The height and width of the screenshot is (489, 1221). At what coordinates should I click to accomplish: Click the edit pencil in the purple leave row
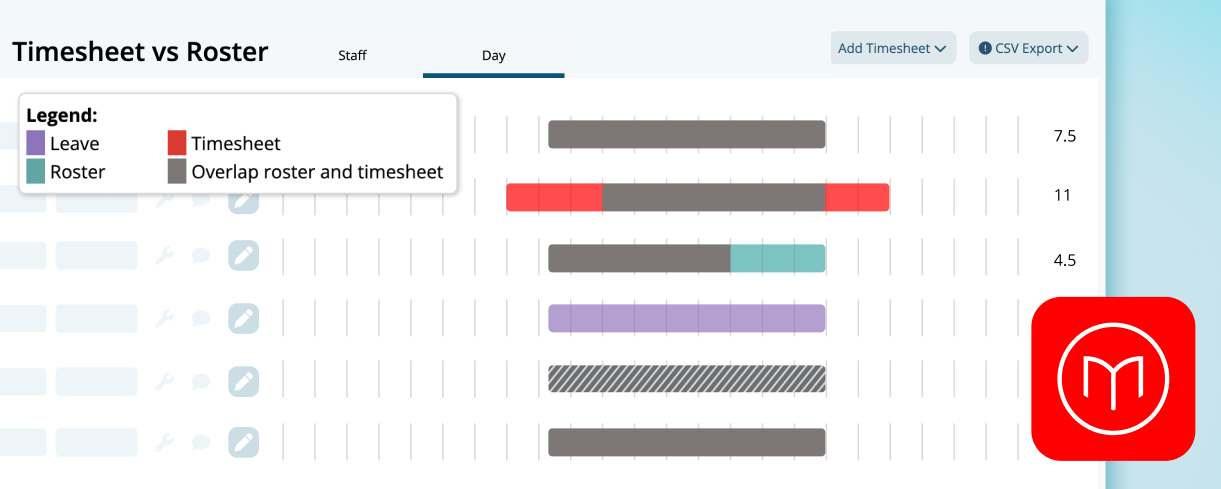[x=243, y=319]
